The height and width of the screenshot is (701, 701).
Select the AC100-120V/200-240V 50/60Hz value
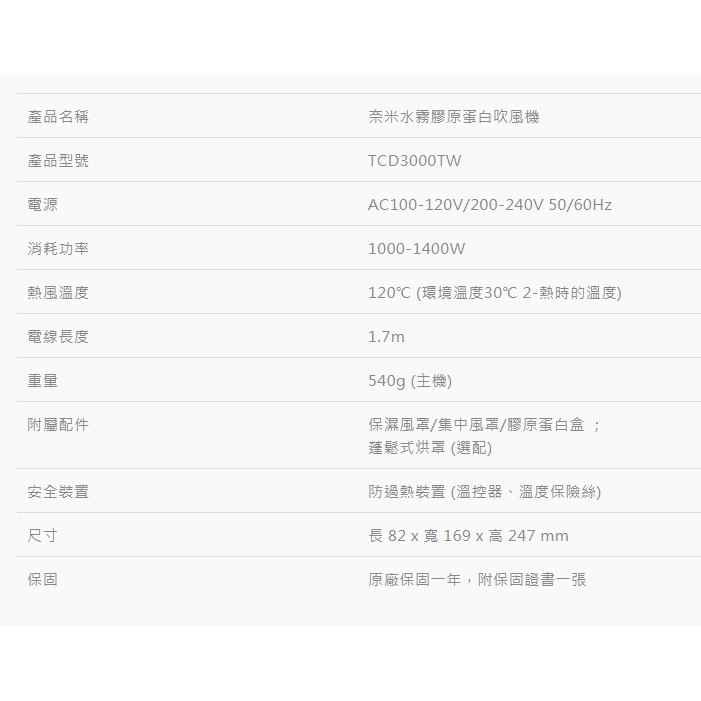[x=489, y=205]
